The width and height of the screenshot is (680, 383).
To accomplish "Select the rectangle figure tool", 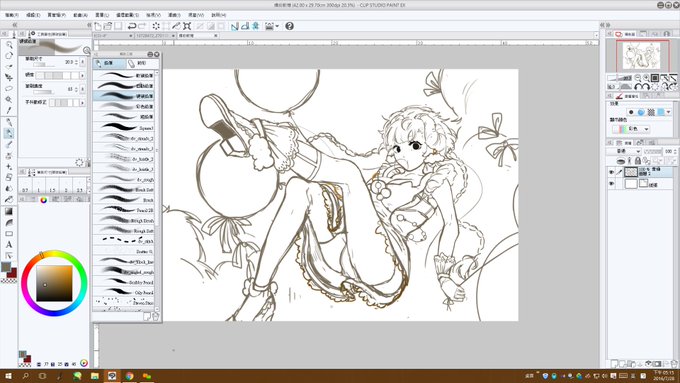I will click(x=9, y=234).
